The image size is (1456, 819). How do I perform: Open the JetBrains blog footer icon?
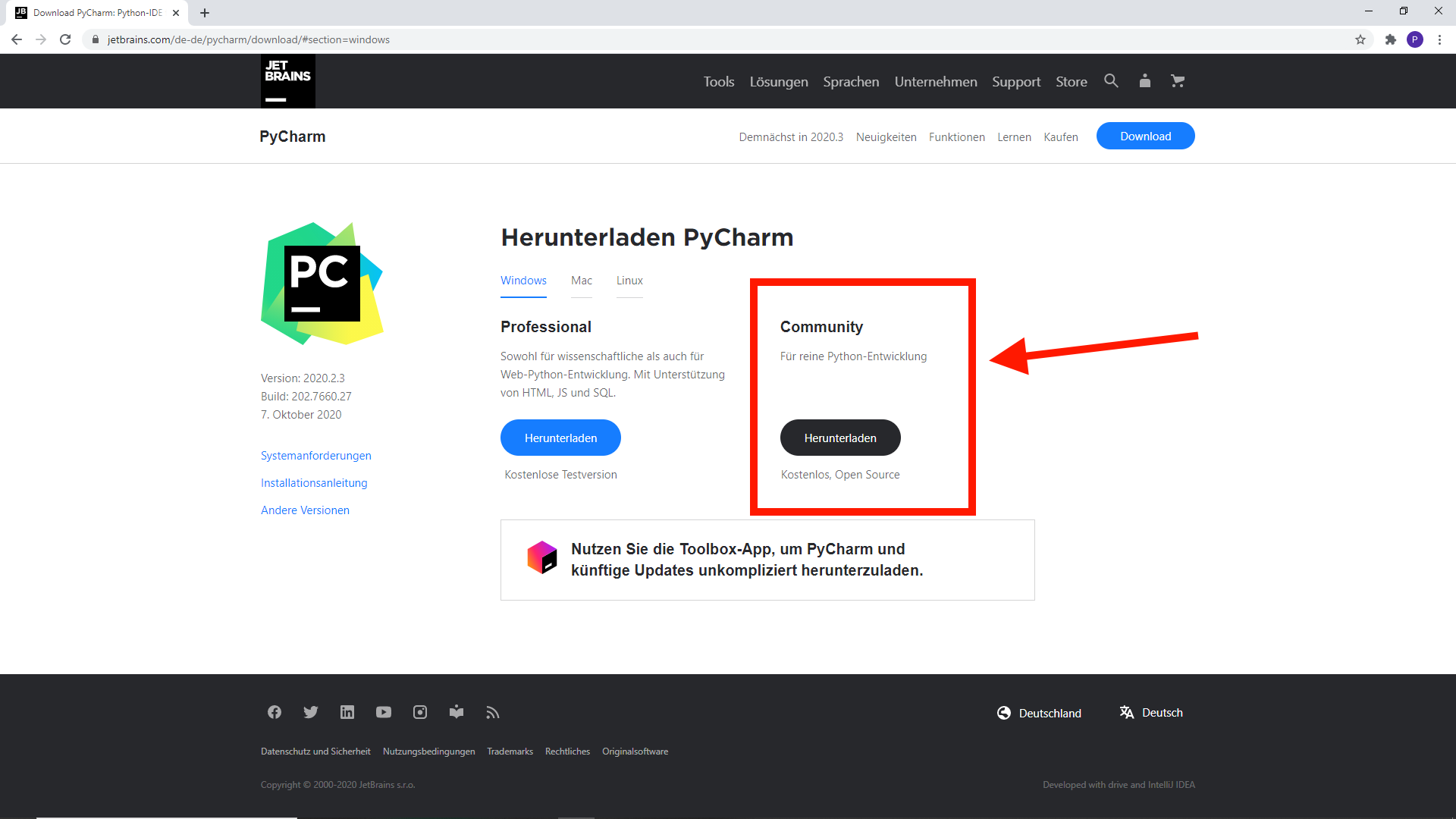pos(457,712)
